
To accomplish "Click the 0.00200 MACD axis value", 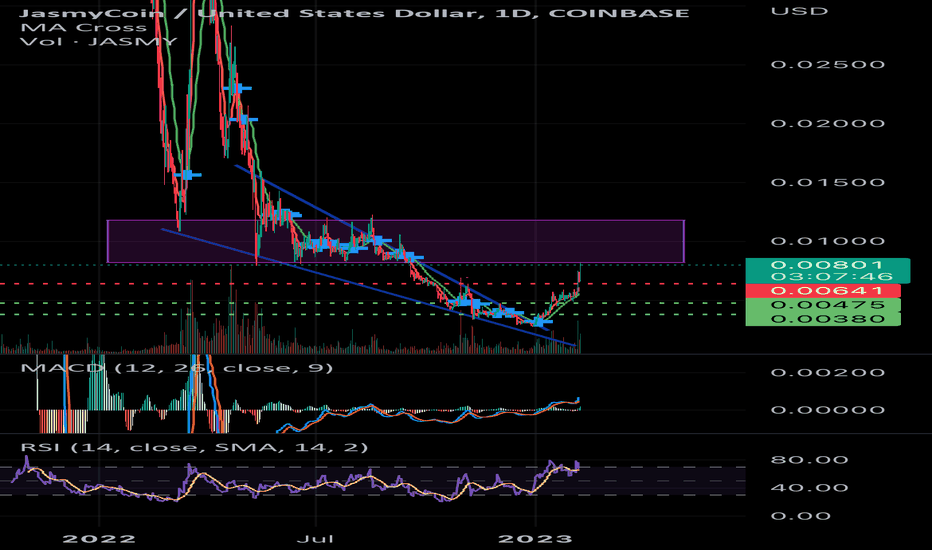I will coord(827,373).
